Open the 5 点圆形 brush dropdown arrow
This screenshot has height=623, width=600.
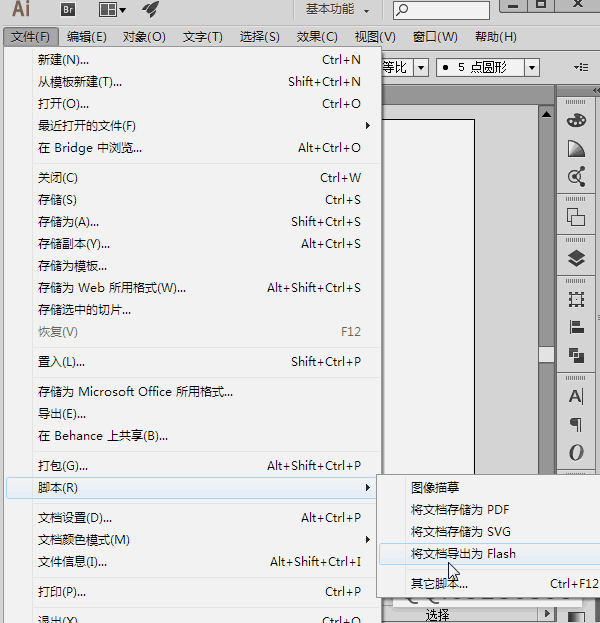coord(532,68)
